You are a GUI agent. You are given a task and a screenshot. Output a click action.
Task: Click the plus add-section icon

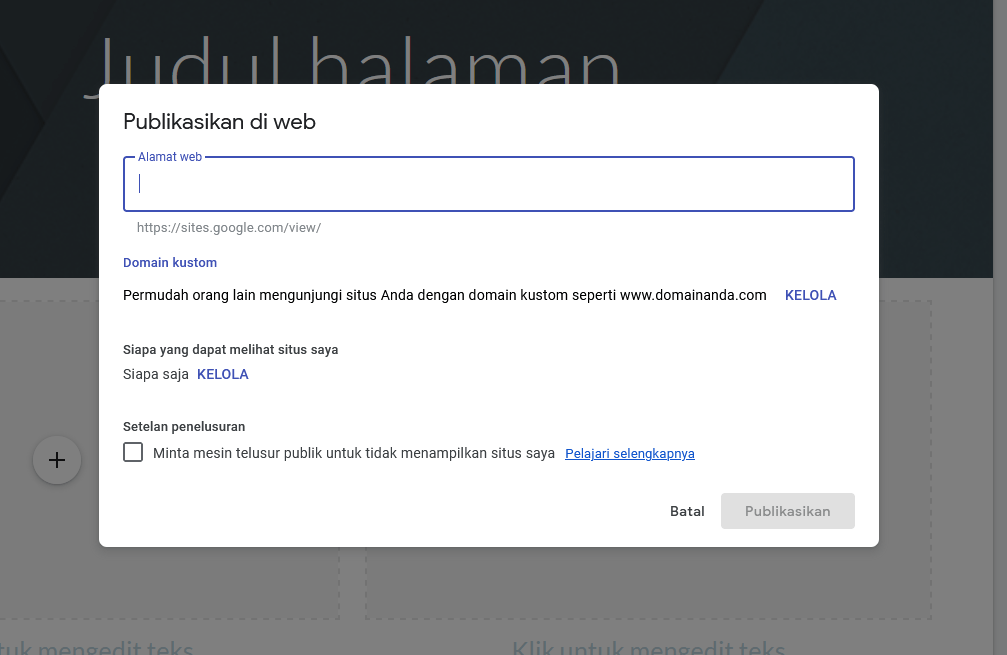click(x=57, y=460)
